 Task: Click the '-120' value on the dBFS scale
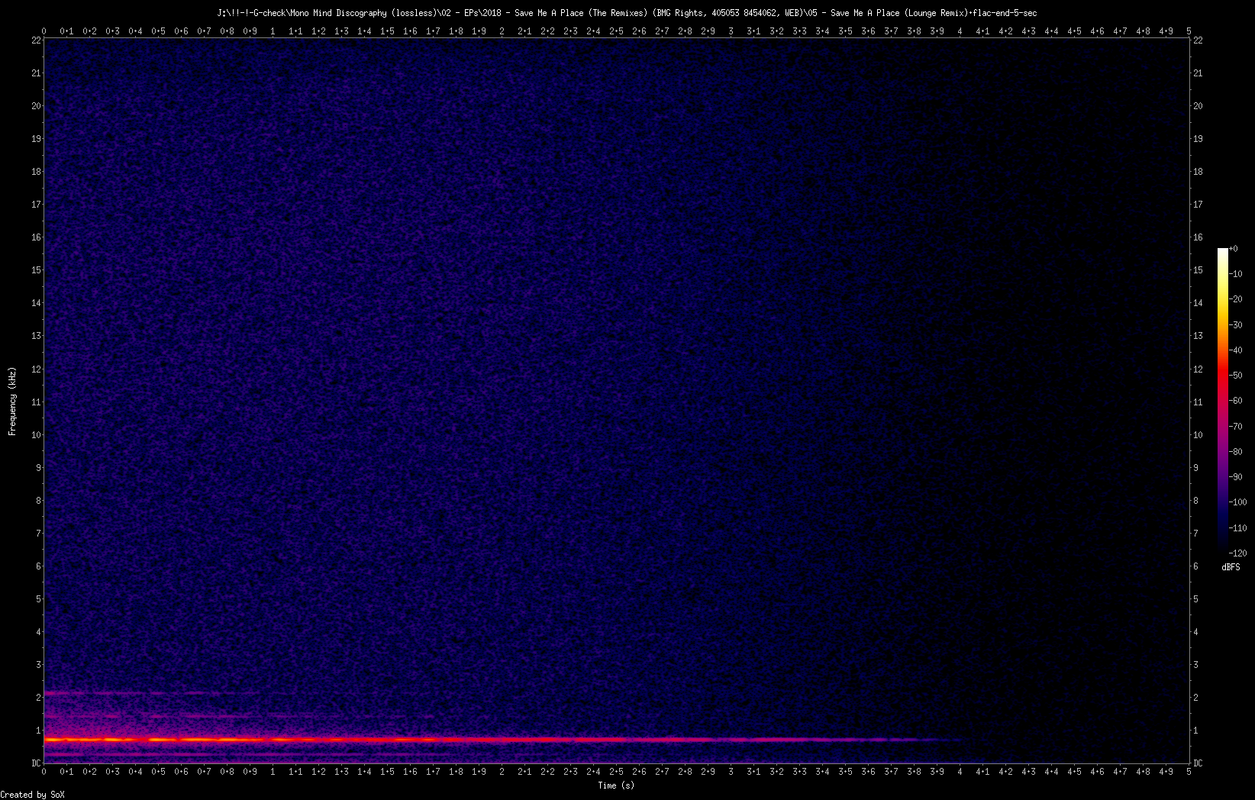(1238, 552)
